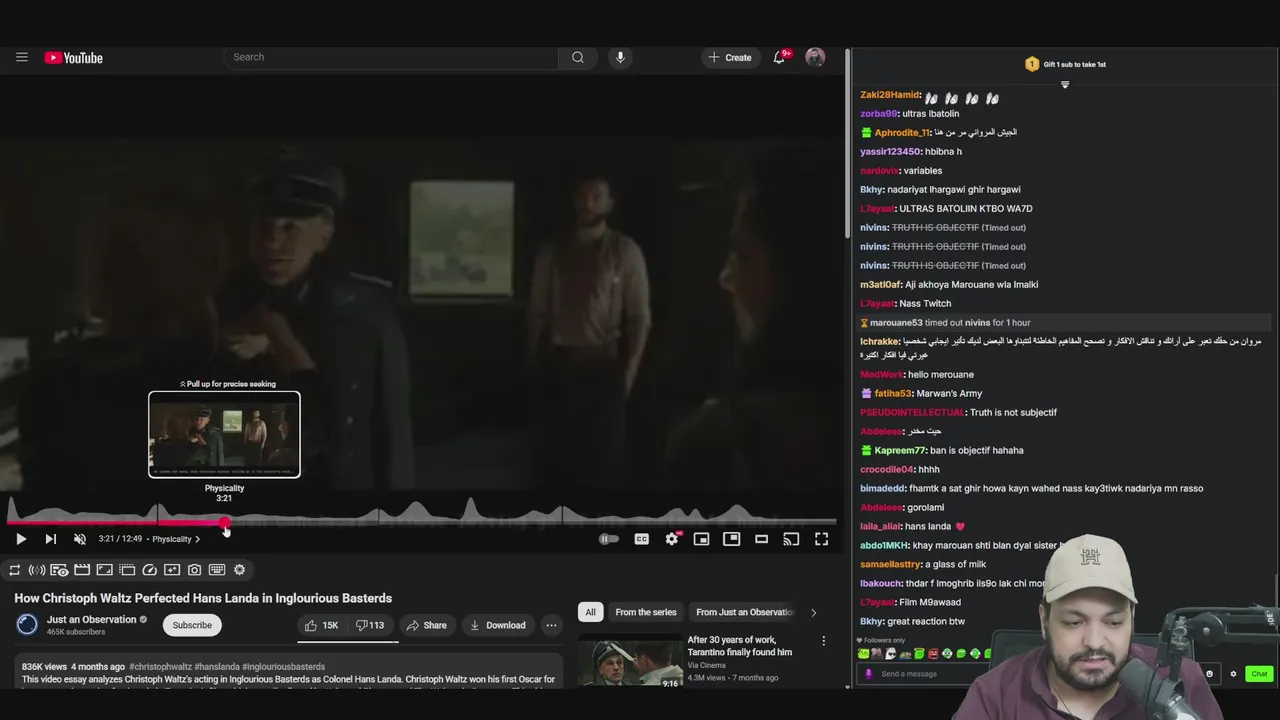Open the Create button menu

(x=730, y=57)
